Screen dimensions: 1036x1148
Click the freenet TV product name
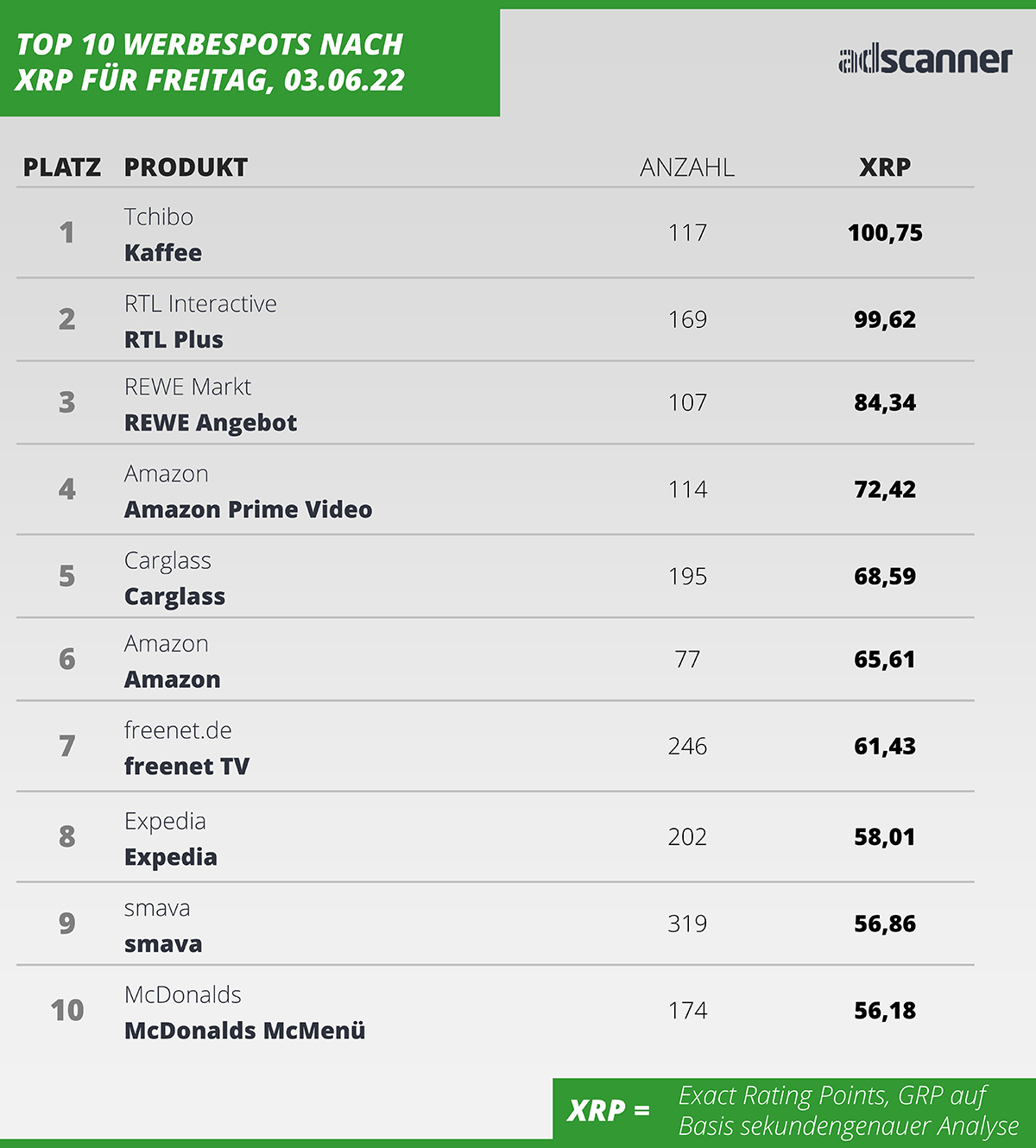coord(186,766)
